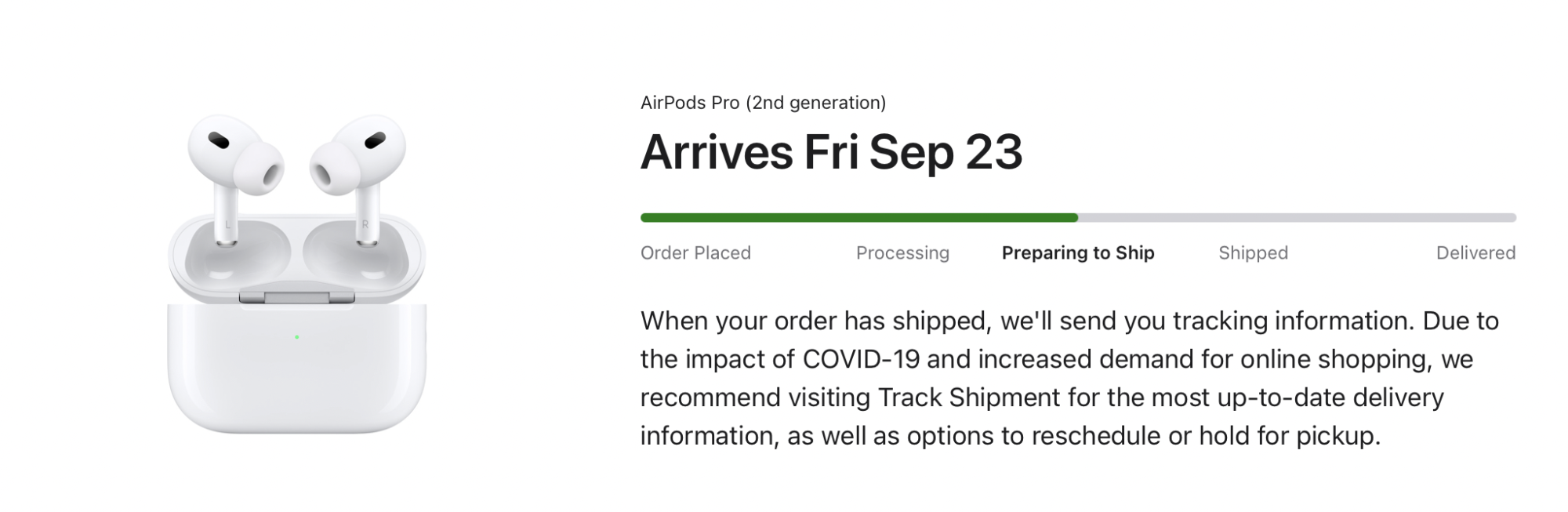The width and height of the screenshot is (1568, 512).
Task: Select the Processing step label
Action: click(x=902, y=253)
